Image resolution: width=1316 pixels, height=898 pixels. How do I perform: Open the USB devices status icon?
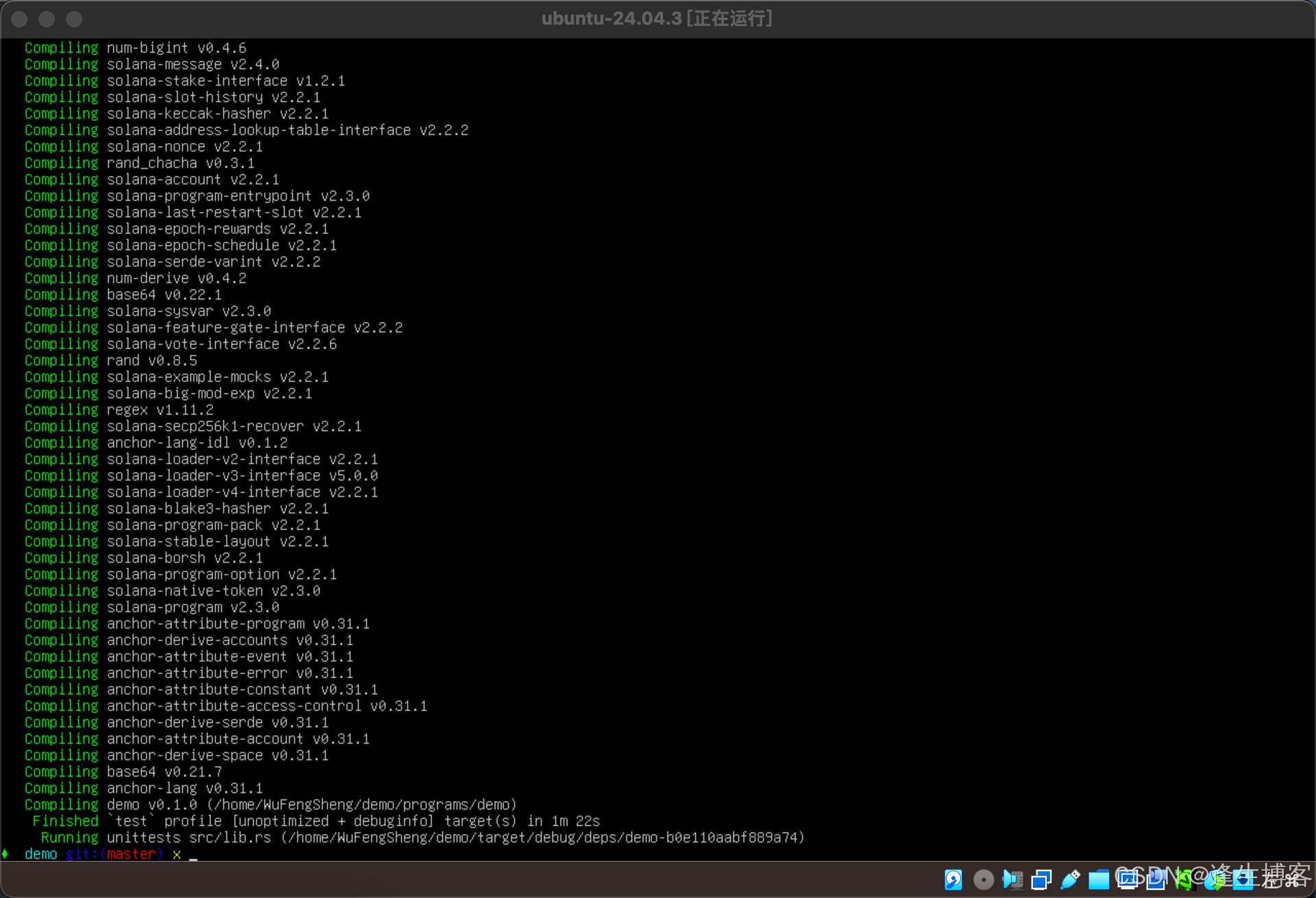pyautogui.click(x=1070, y=879)
